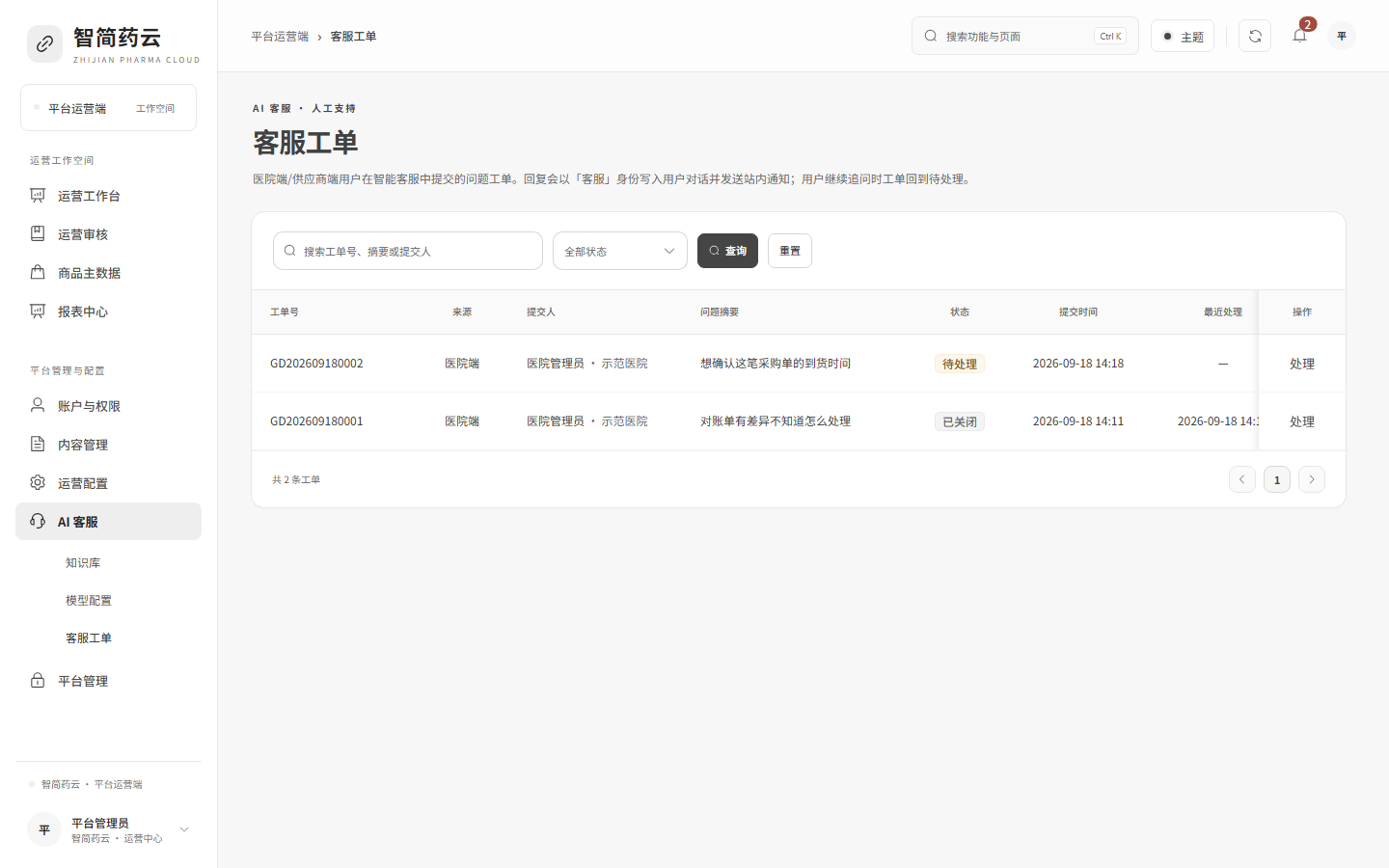Open 账户与权限 in the sidebar
1389x868 pixels.
pos(108,406)
